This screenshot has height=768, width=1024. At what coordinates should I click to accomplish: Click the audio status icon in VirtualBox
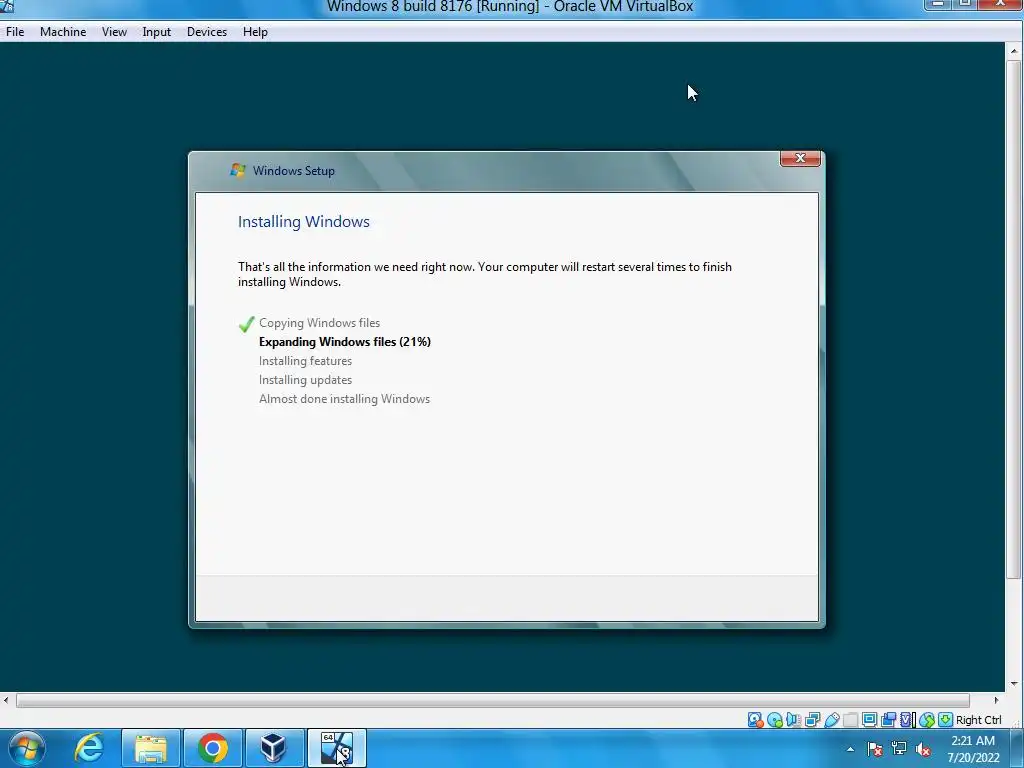point(793,720)
